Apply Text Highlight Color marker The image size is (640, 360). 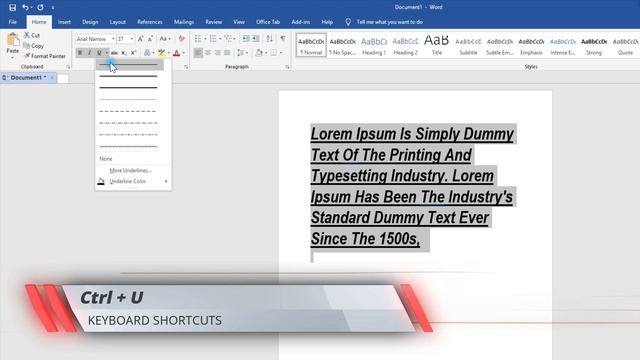click(162, 53)
